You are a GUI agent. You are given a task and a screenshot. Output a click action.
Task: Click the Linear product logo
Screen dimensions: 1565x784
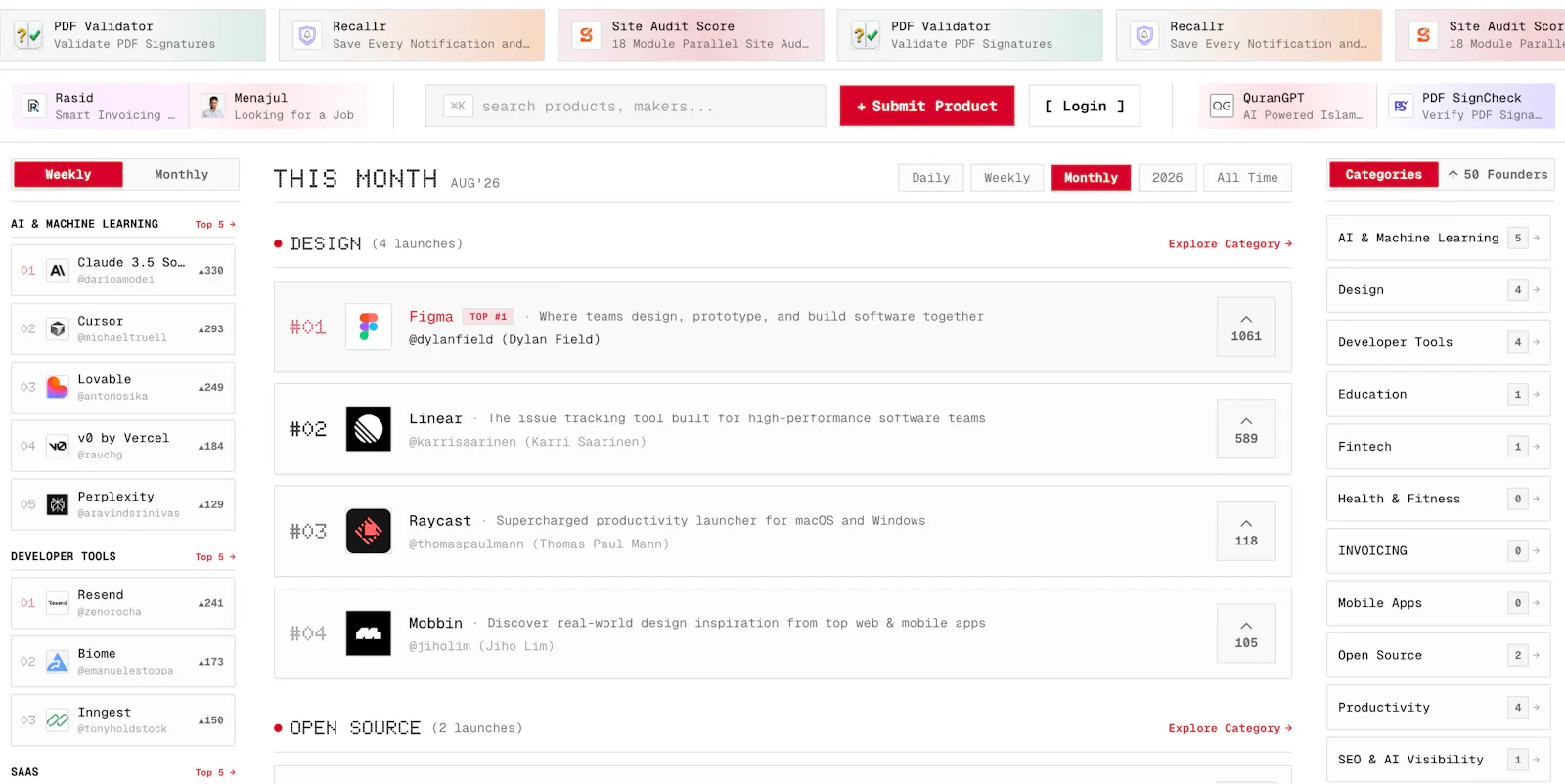(x=368, y=429)
